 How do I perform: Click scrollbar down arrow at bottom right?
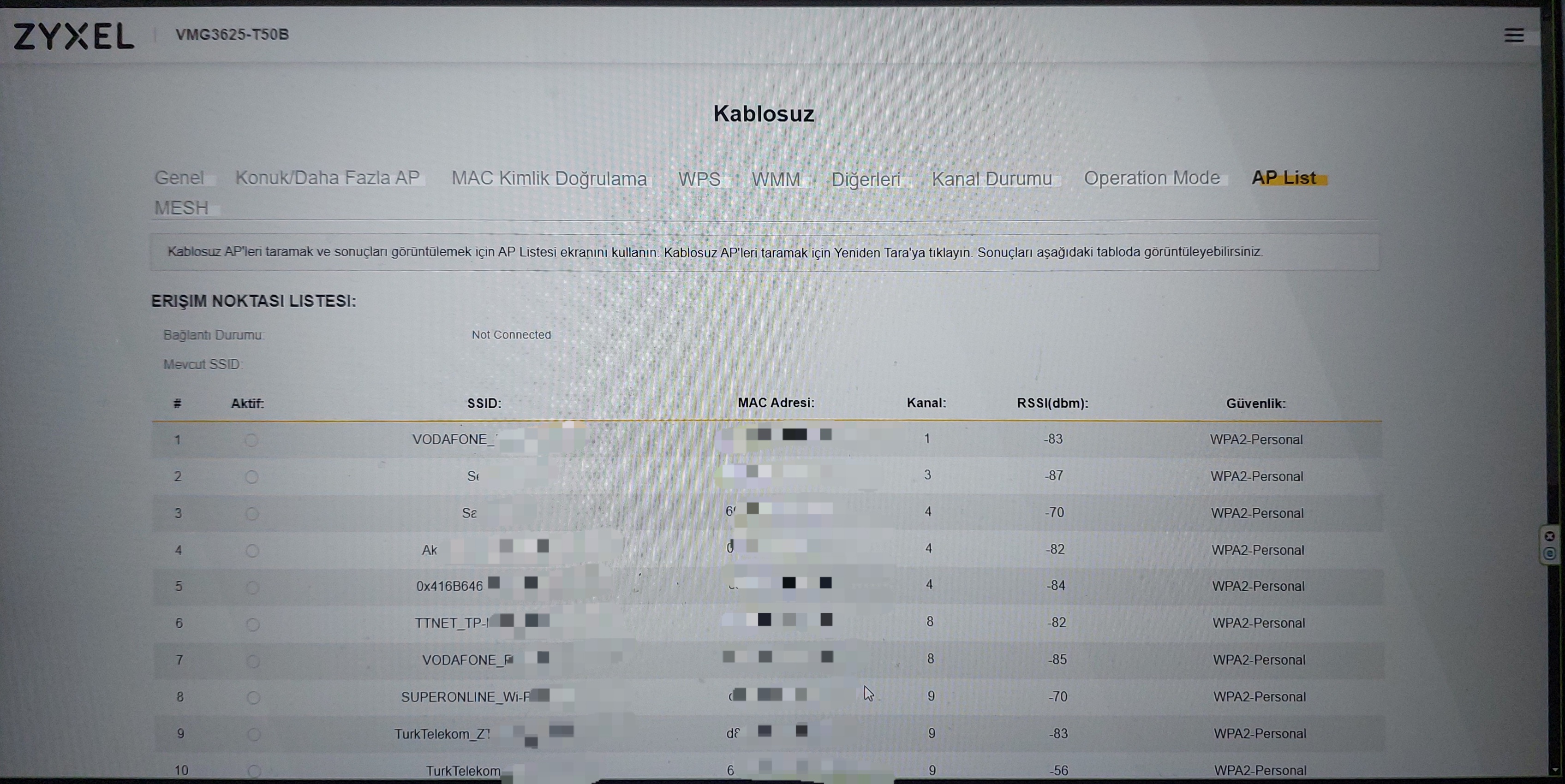click(x=1555, y=770)
